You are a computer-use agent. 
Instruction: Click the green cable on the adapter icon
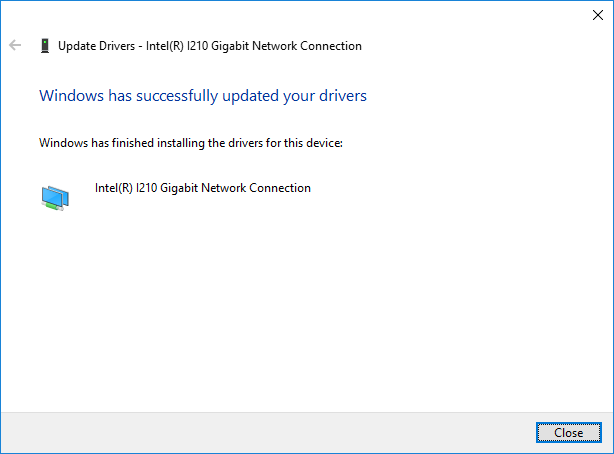pos(58,207)
